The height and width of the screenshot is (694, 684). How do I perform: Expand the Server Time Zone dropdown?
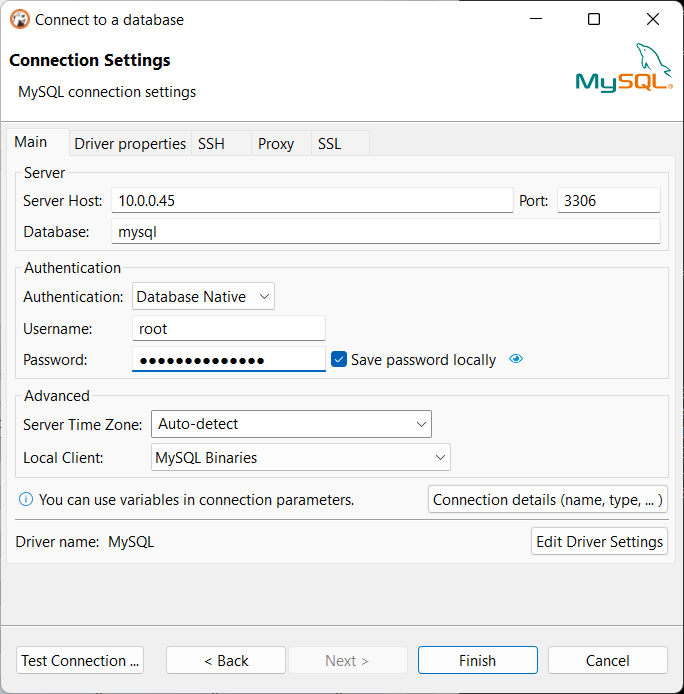point(291,424)
